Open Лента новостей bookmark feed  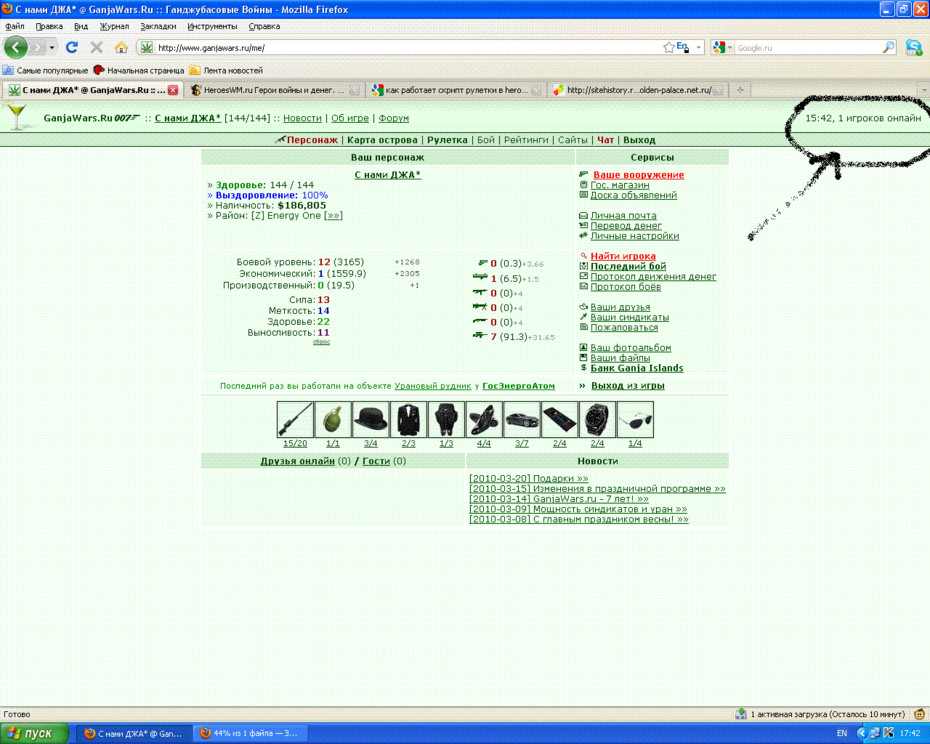(226, 70)
